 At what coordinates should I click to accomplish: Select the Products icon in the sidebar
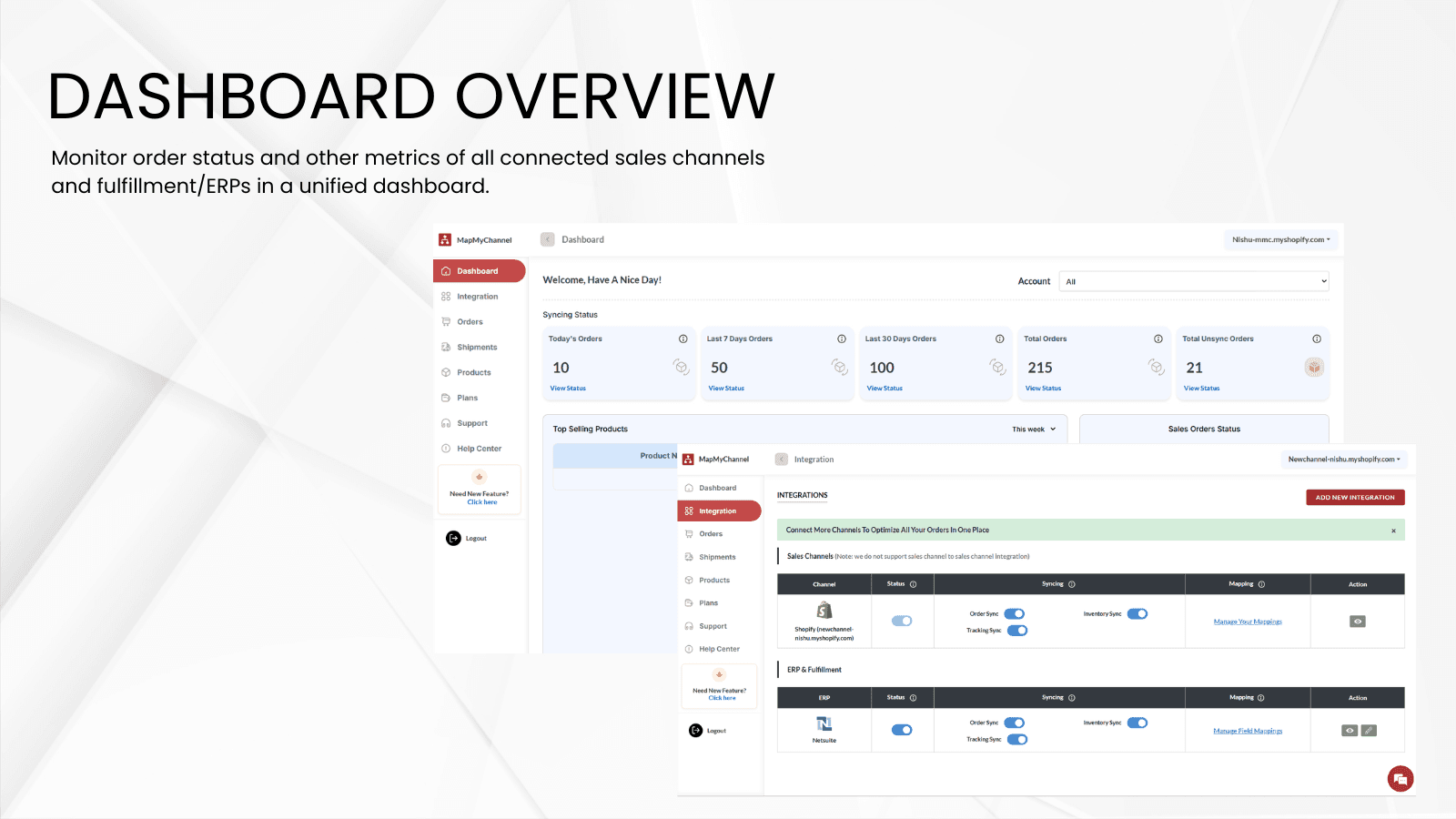coord(710,580)
